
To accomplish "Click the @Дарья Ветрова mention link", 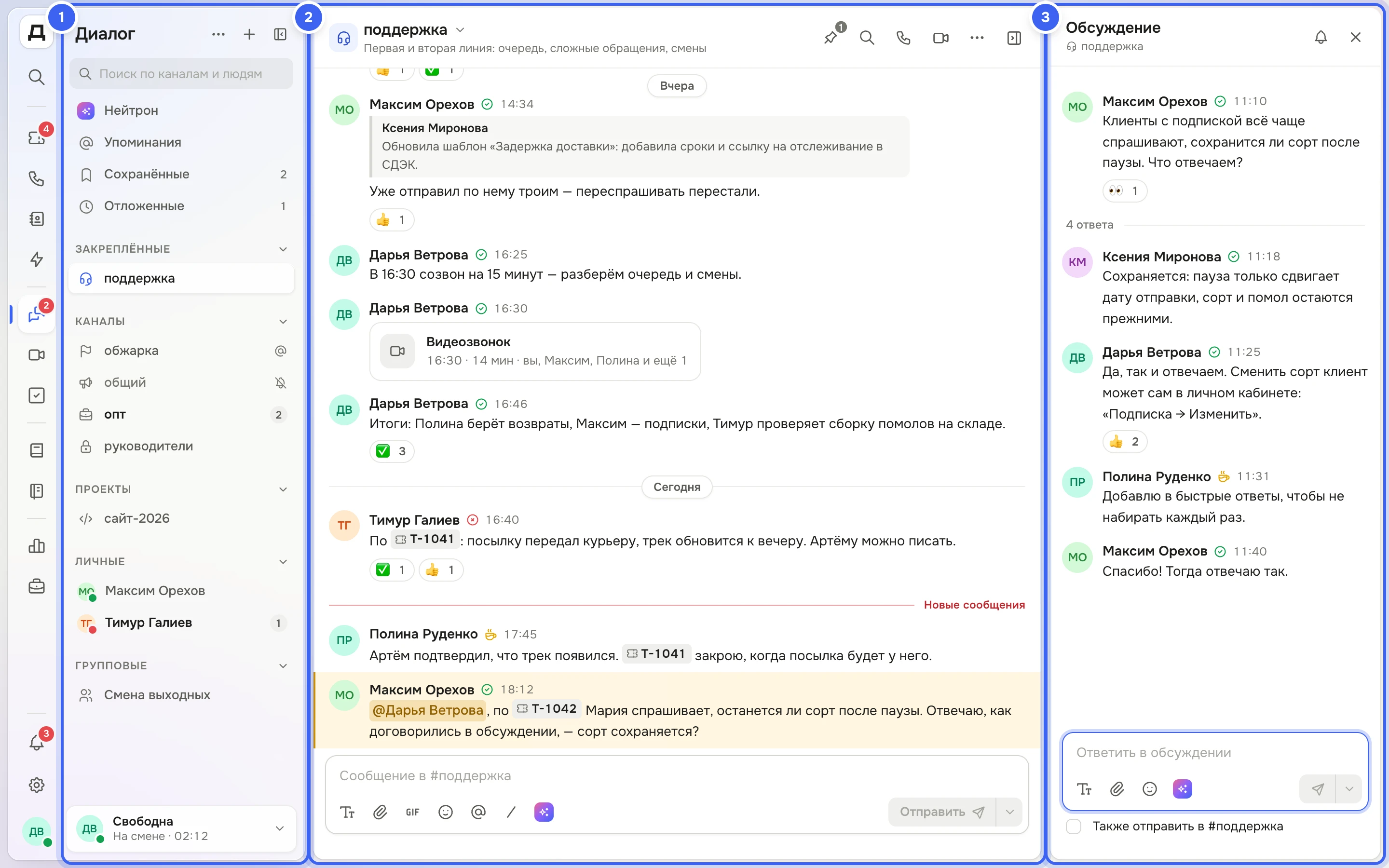I will click(428, 710).
